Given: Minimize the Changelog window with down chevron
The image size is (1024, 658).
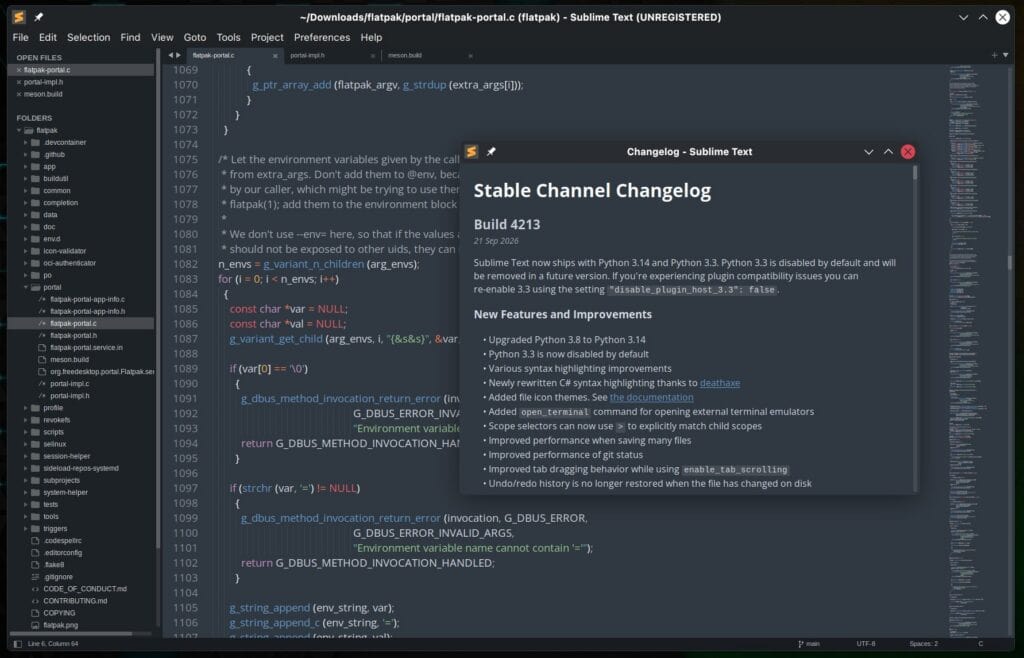Looking at the screenshot, I should (x=869, y=151).
